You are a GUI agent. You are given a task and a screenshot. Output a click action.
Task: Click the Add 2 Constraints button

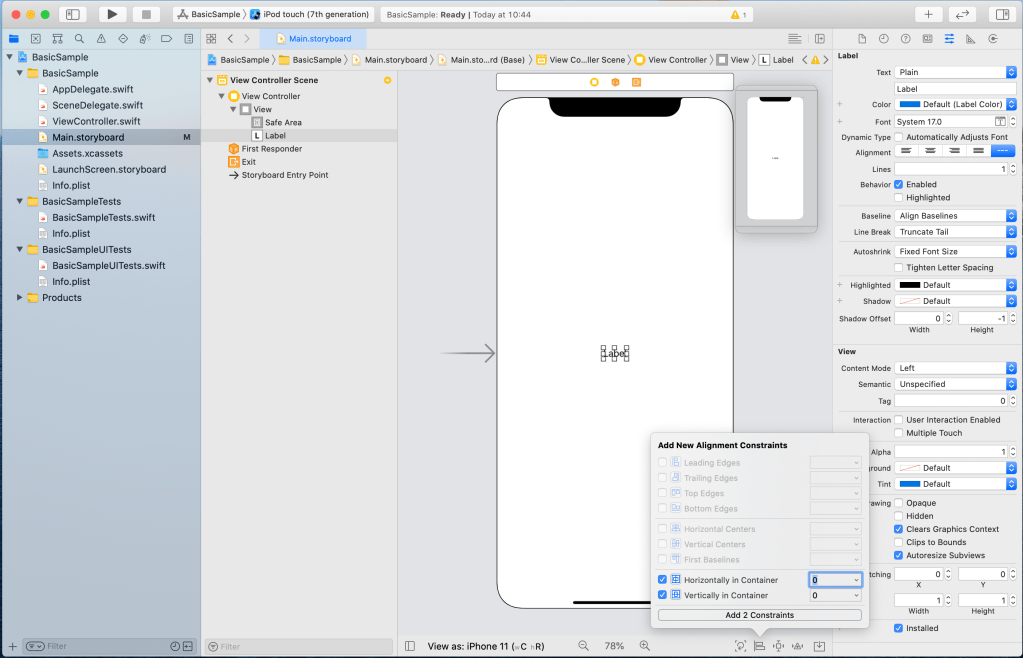(759, 615)
